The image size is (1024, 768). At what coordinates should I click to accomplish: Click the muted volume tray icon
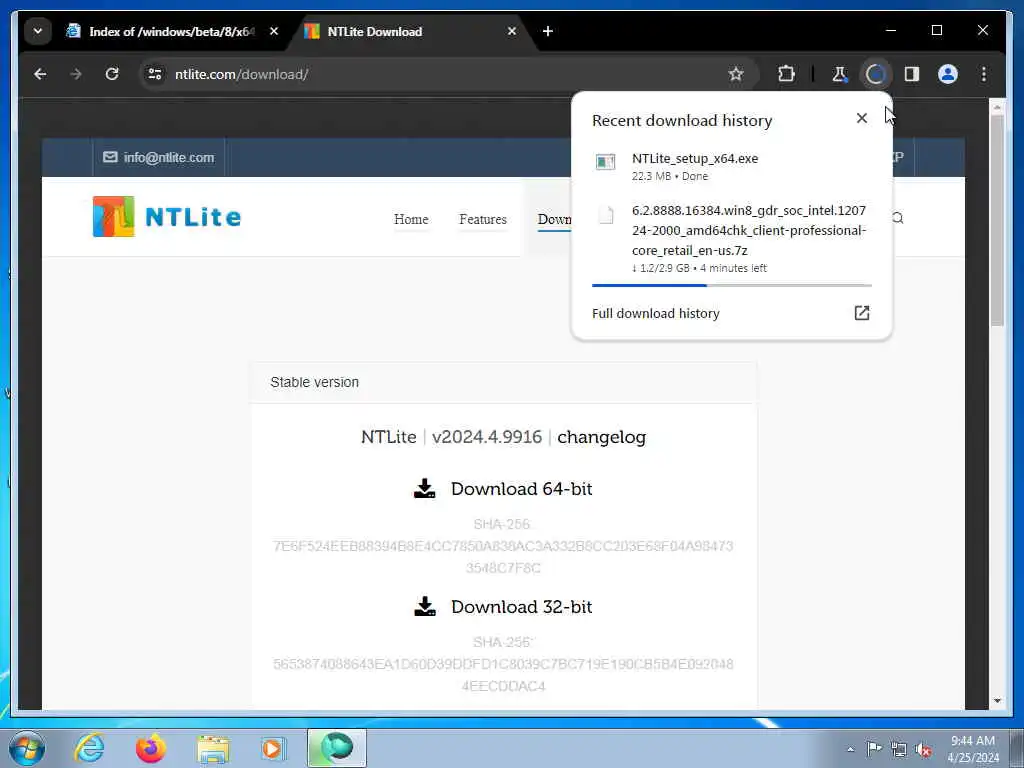[923, 749]
